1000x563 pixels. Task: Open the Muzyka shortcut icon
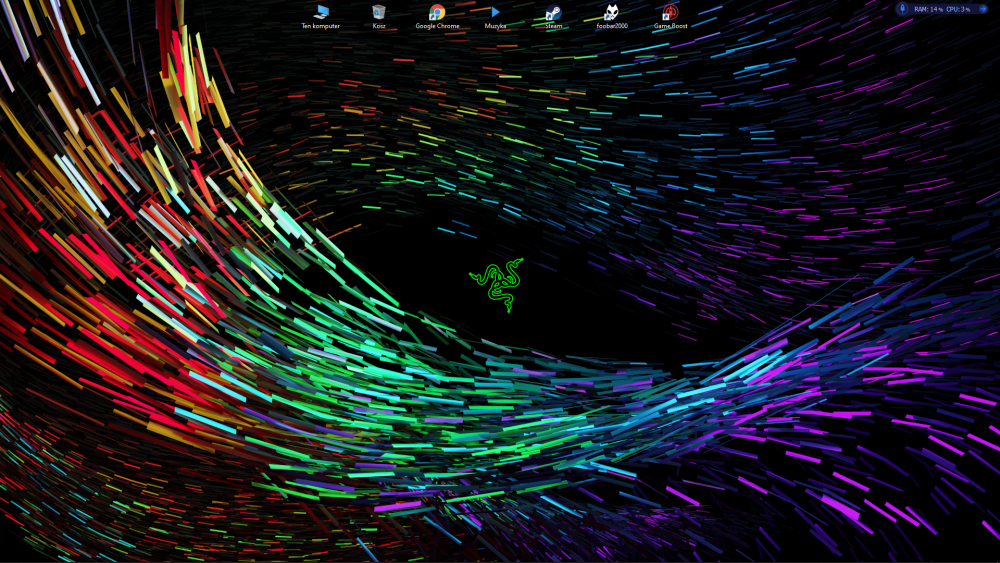click(496, 17)
